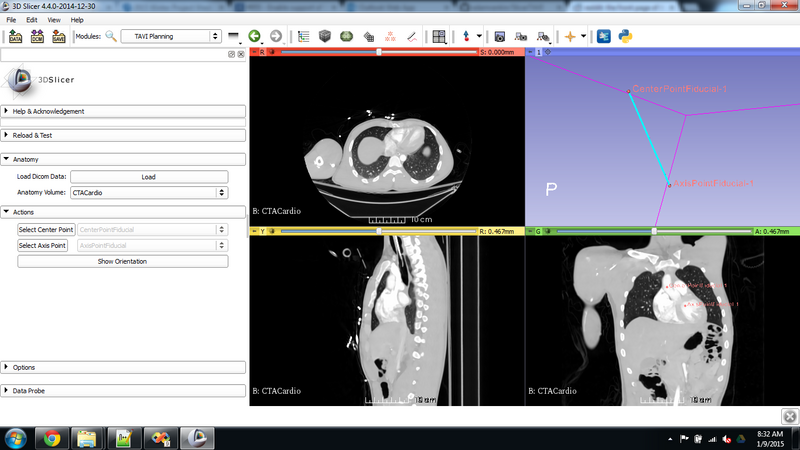Click the Load DICOM toolbar icon
This screenshot has height=450, width=800.
(x=37, y=36)
